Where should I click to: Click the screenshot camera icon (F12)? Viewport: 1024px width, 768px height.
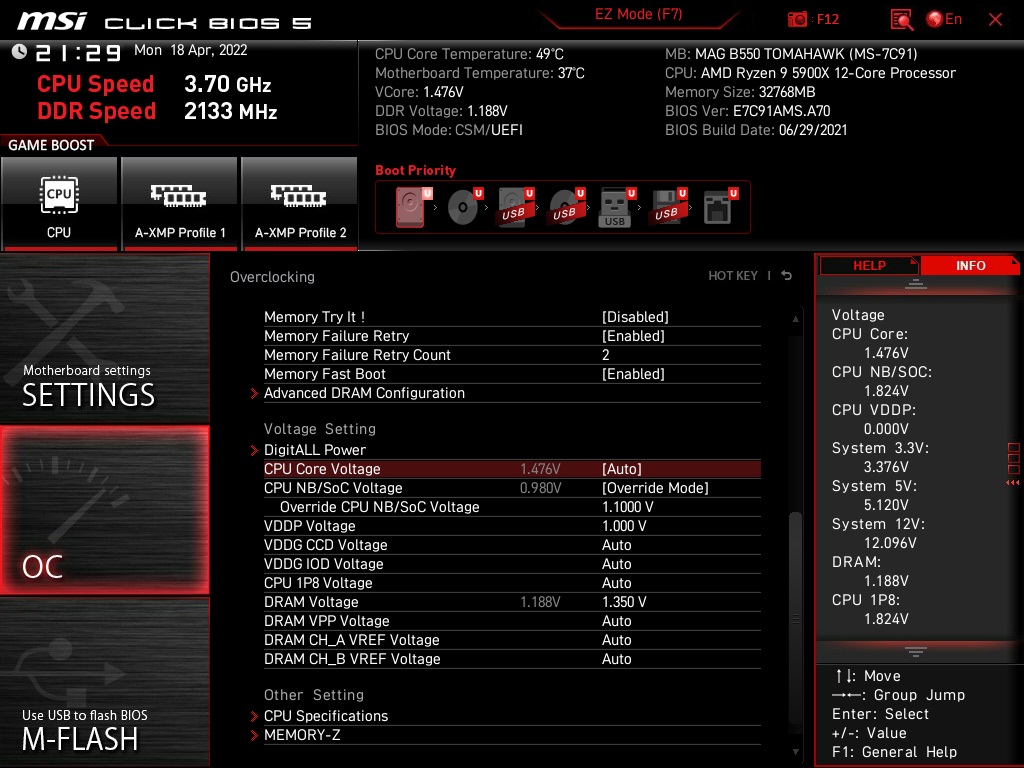coord(798,18)
